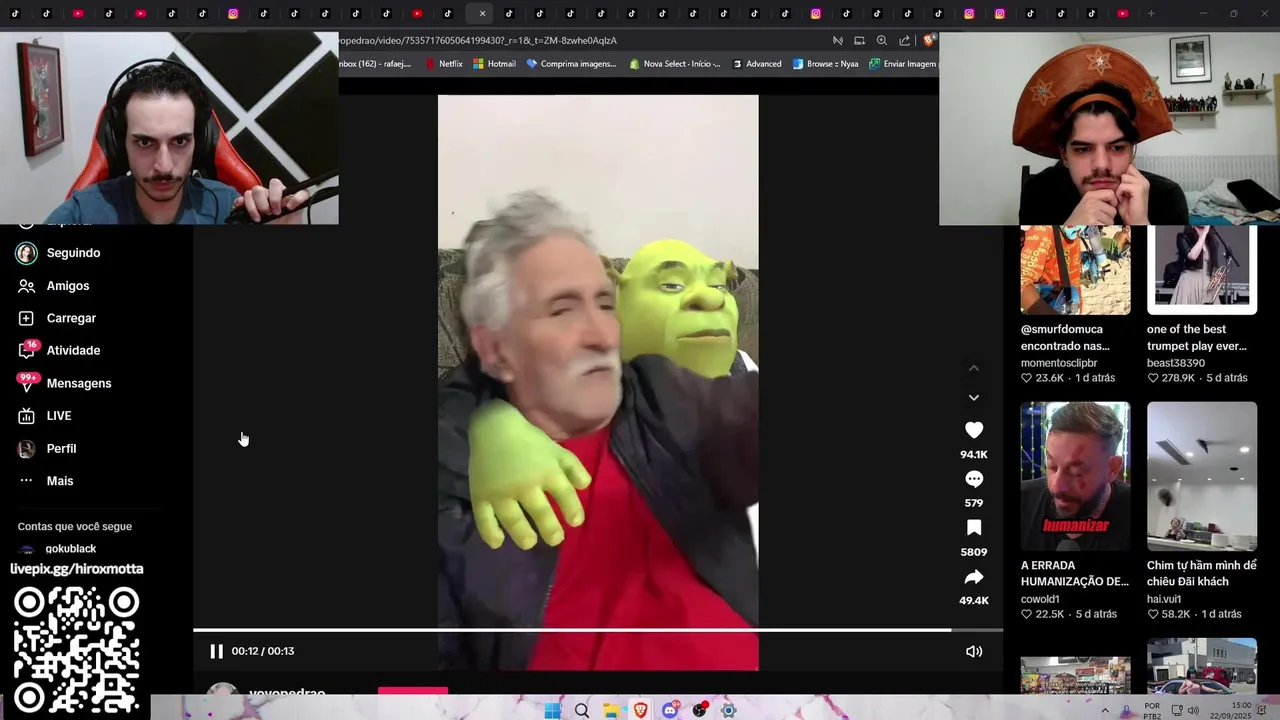Bookmark the video with favorites icon

(974, 528)
